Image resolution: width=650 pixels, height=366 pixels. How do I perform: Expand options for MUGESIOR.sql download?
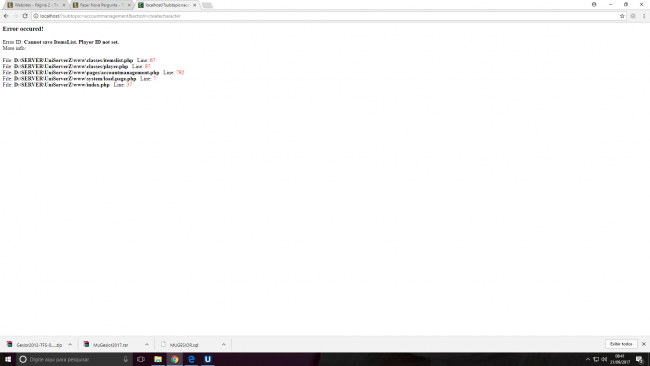click(x=223, y=344)
